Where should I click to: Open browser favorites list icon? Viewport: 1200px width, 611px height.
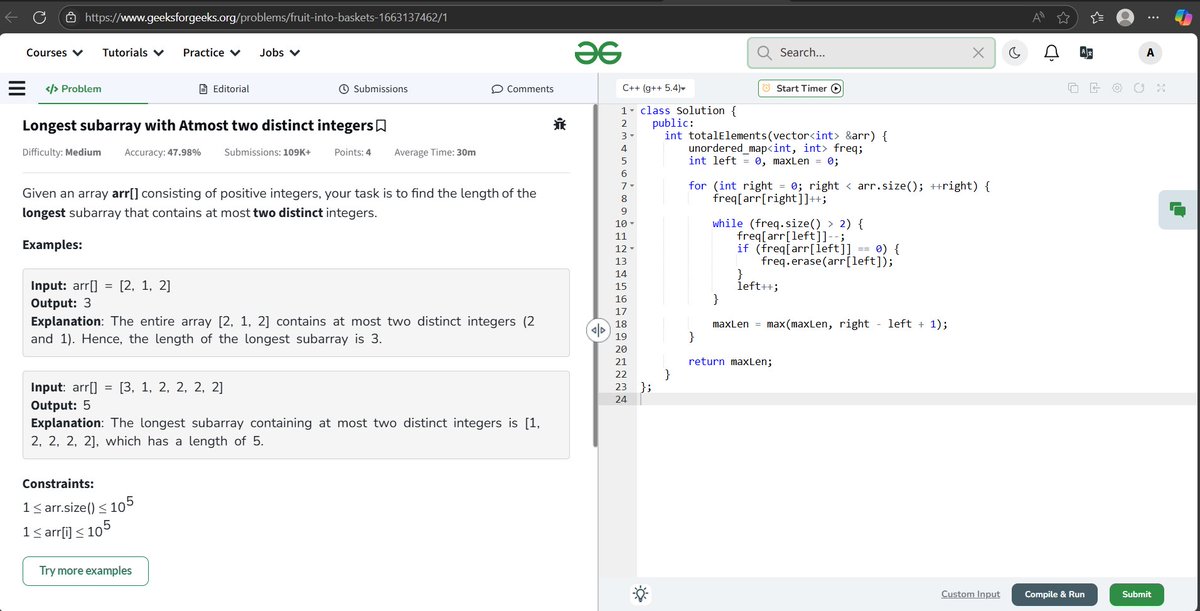click(x=1096, y=17)
